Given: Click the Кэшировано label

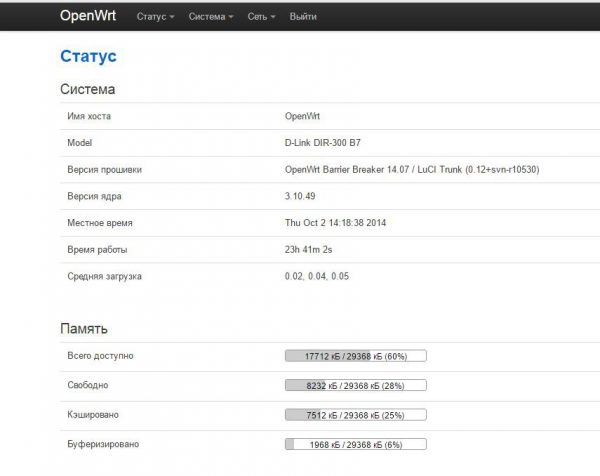Looking at the screenshot, I should (x=93, y=414).
